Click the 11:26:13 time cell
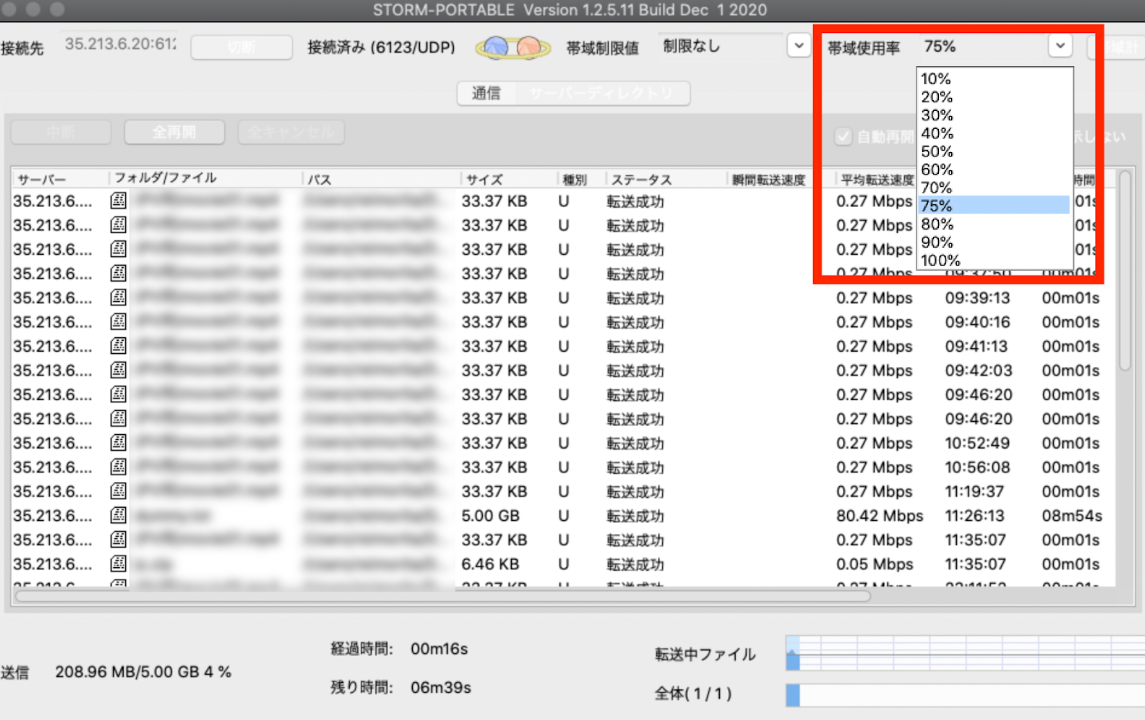 coord(974,516)
